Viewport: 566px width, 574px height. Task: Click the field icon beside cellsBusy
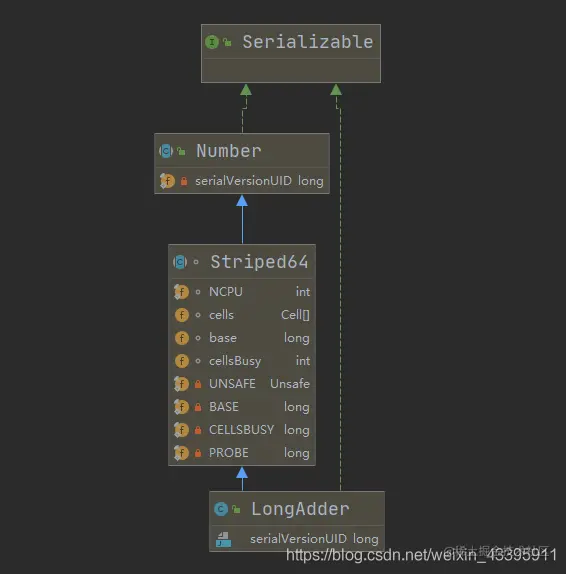182,361
